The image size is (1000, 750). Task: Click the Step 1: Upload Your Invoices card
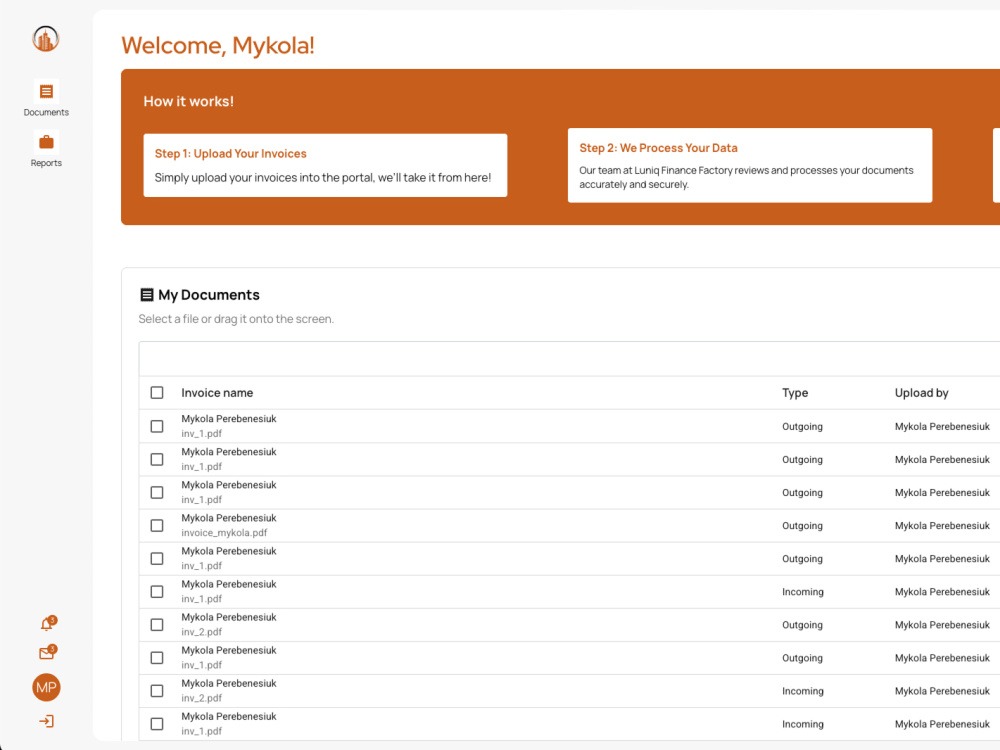click(325, 165)
